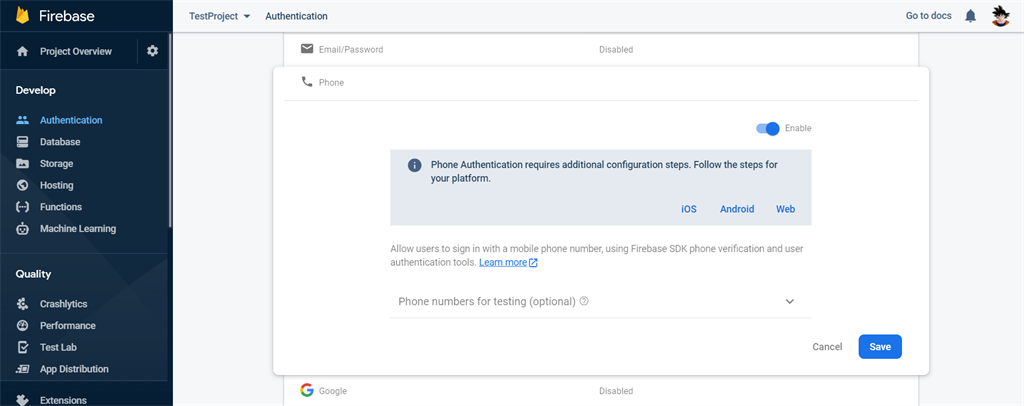Click the Save button
Screen dimensions: 1024x406
[x=880, y=347]
